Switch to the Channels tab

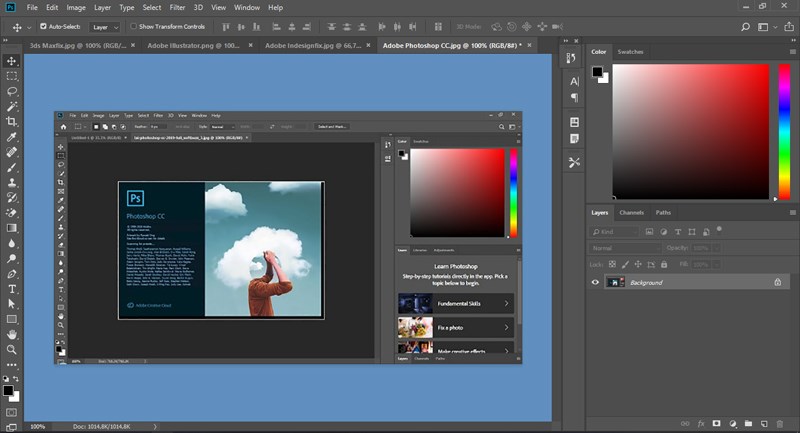click(632, 213)
